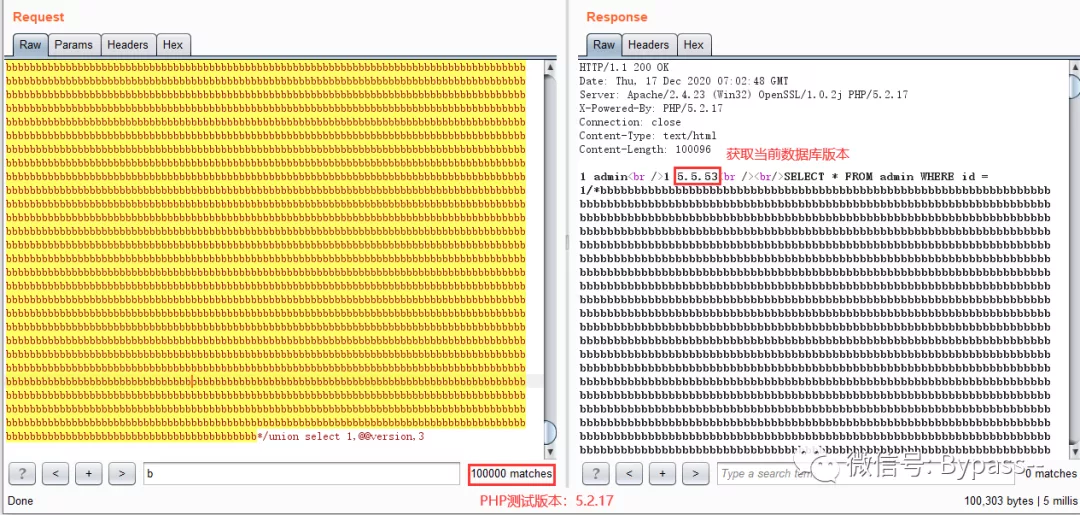Image resolution: width=1080 pixels, height=515 pixels.
Task: Click the 'Response' panel heading
Action: click(617, 17)
